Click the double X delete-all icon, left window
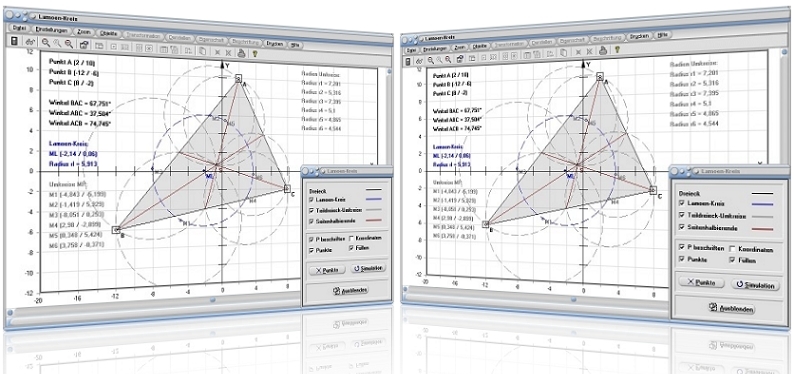 coord(228,52)
